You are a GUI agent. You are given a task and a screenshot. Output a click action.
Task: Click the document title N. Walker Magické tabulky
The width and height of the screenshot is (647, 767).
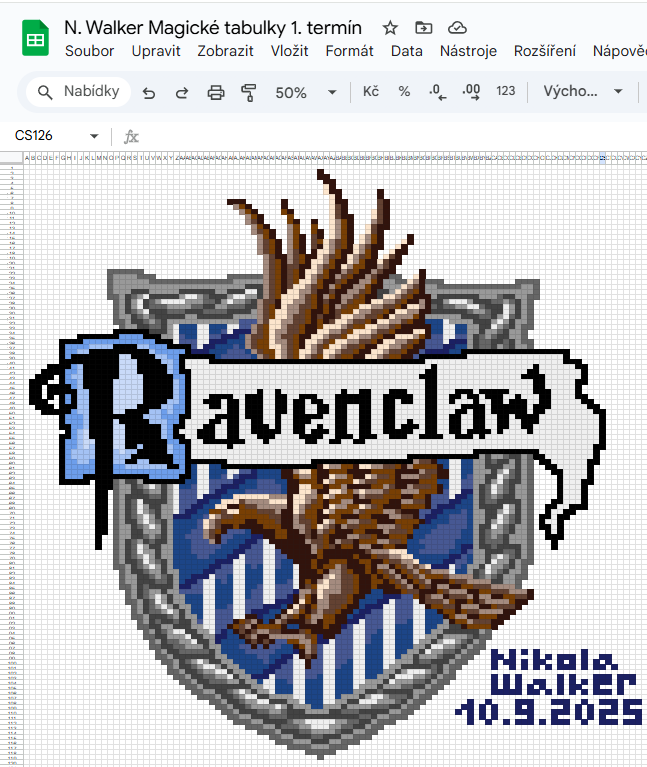(x=213, y=28)
